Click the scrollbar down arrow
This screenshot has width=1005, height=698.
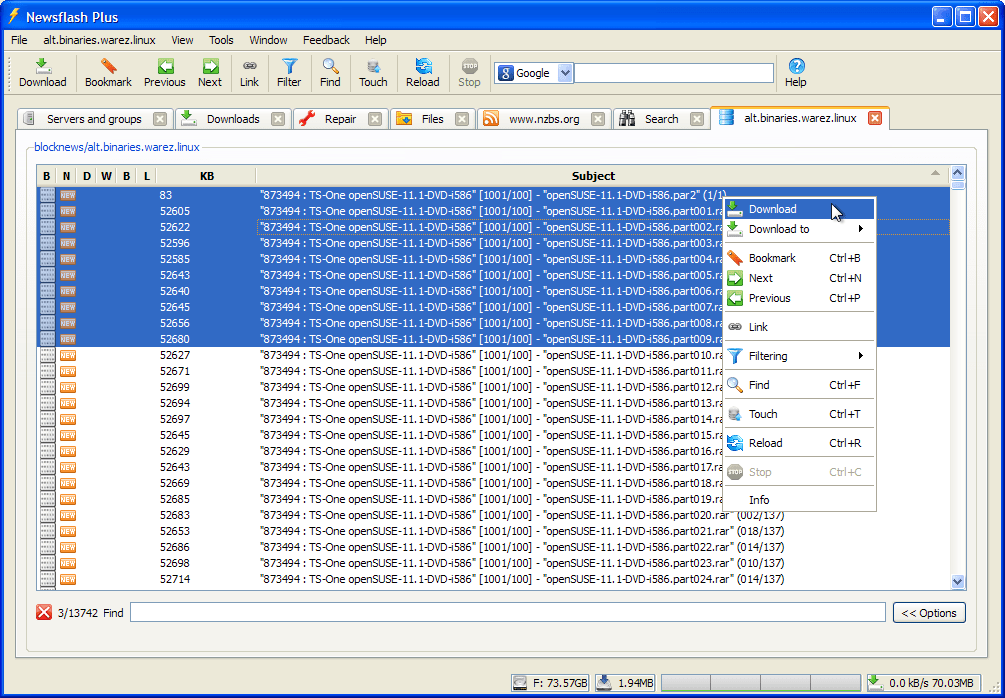point(958,581)
